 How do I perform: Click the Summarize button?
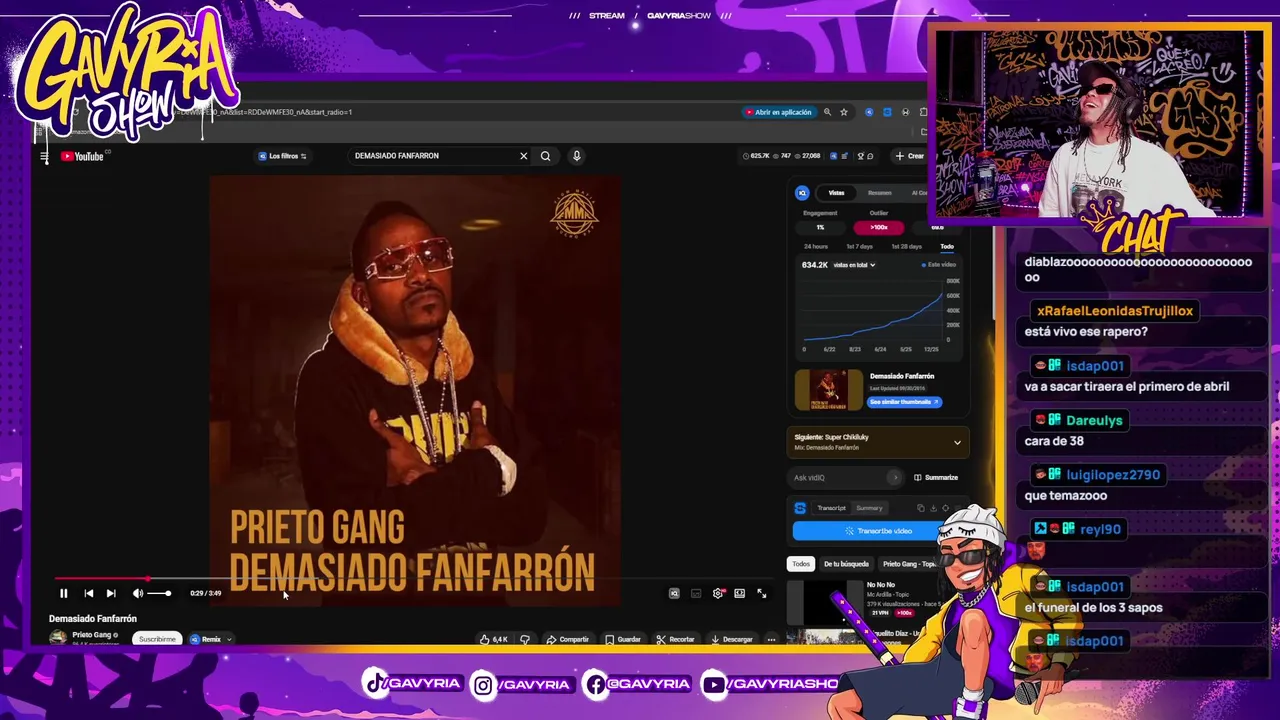point(936,478)
